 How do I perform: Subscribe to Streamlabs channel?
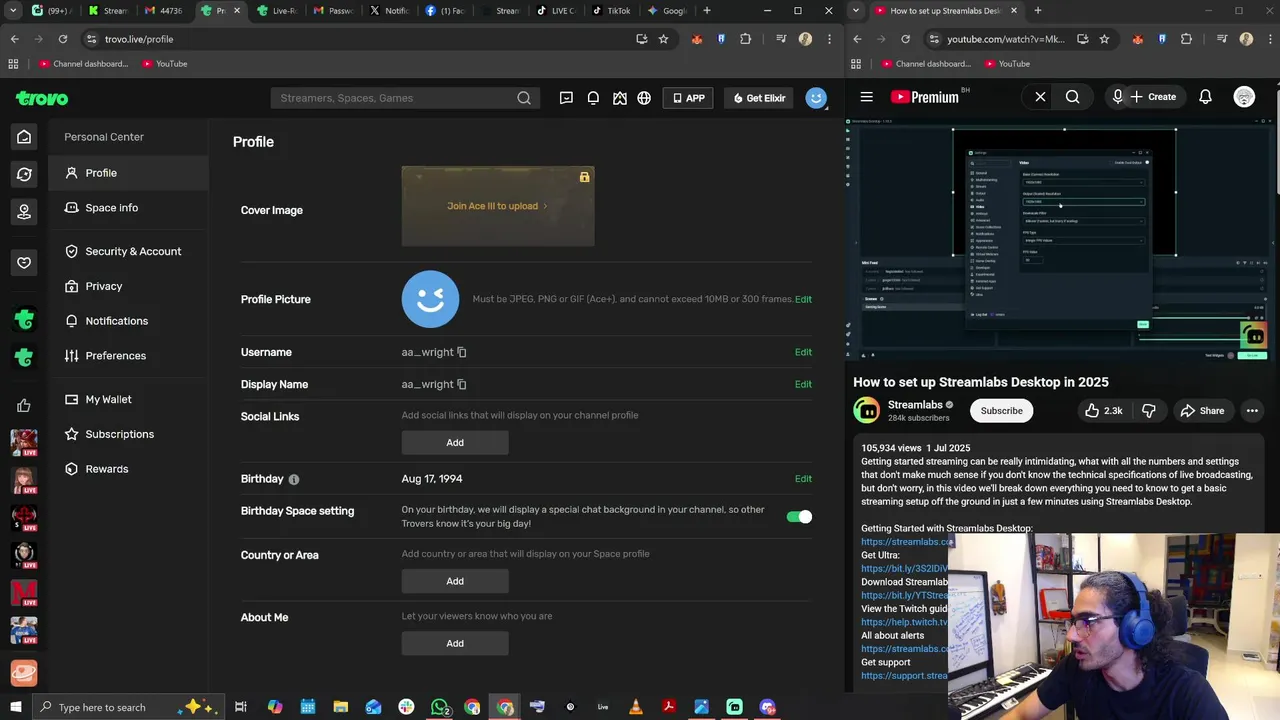click(1001, 411)
